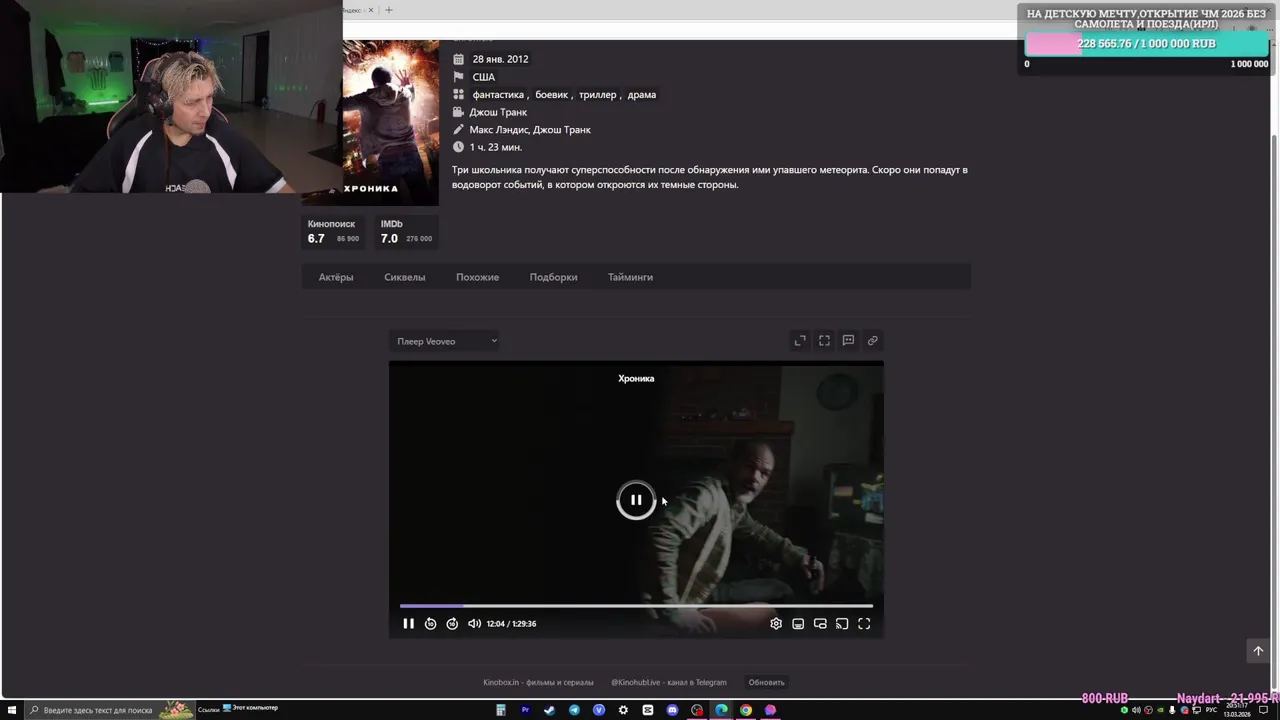The height and width of the screenshot is (720, 1280).
Task: Close the current browser tab
Action: [x=371, y=10]
